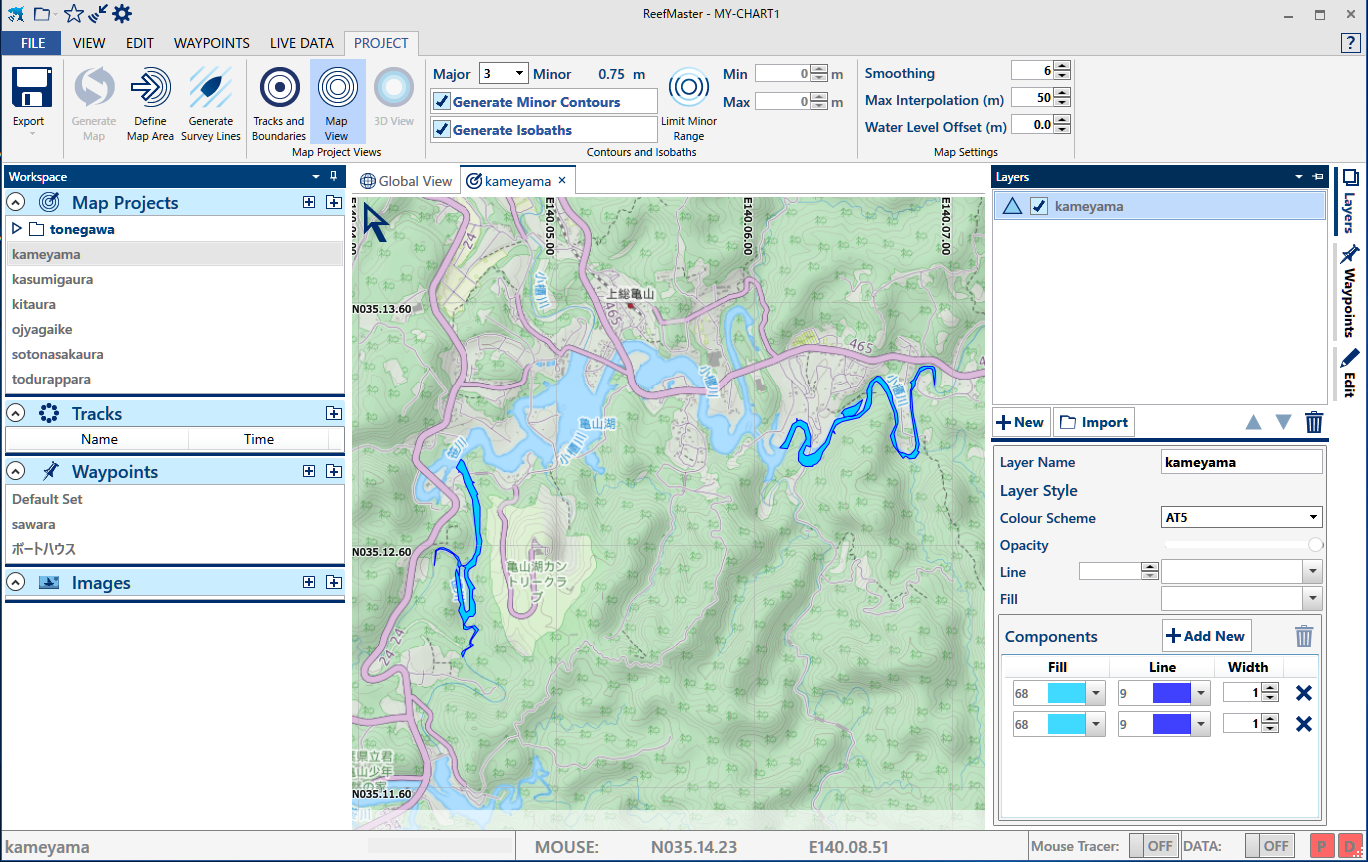Open the VIEW ribbon tab
The width and height of the screenshot is (1368, 862).
(x=89, y=43)
